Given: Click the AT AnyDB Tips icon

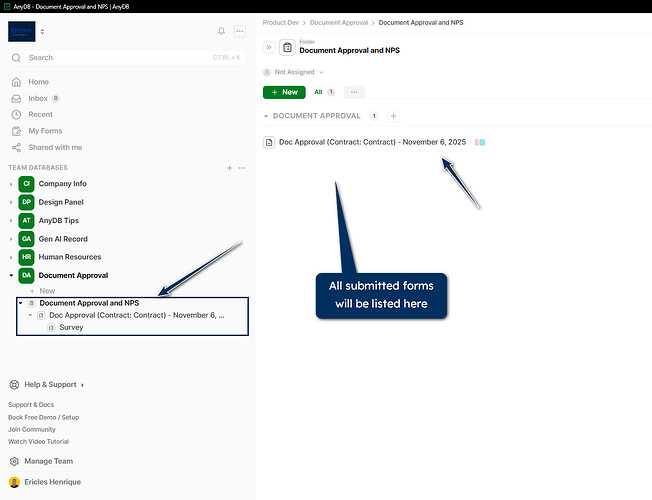Looking at the screenshot, I should (26, 220).
